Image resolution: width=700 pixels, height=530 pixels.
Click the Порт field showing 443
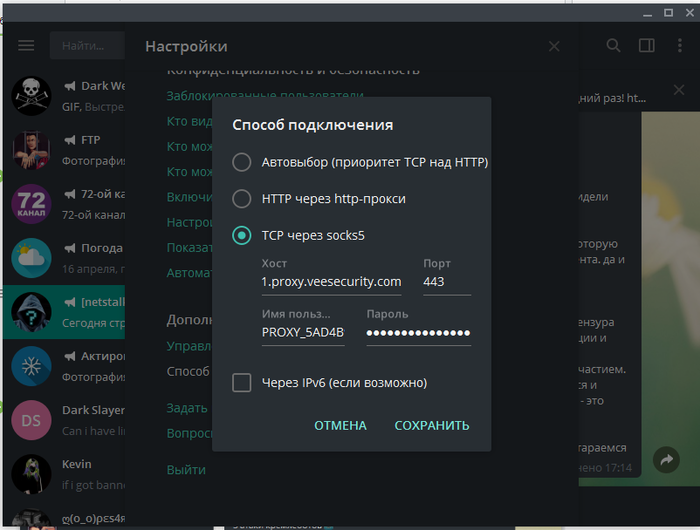[446, 282]
